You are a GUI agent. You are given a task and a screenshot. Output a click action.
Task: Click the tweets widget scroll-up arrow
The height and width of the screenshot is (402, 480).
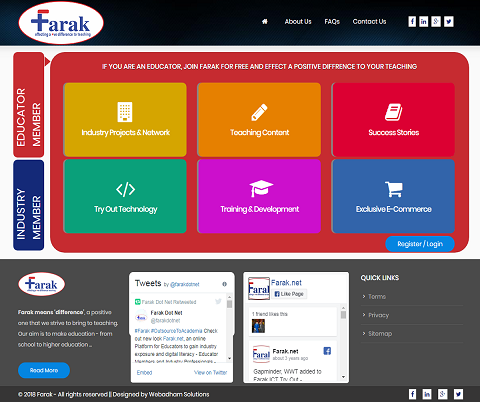[229, 296]
